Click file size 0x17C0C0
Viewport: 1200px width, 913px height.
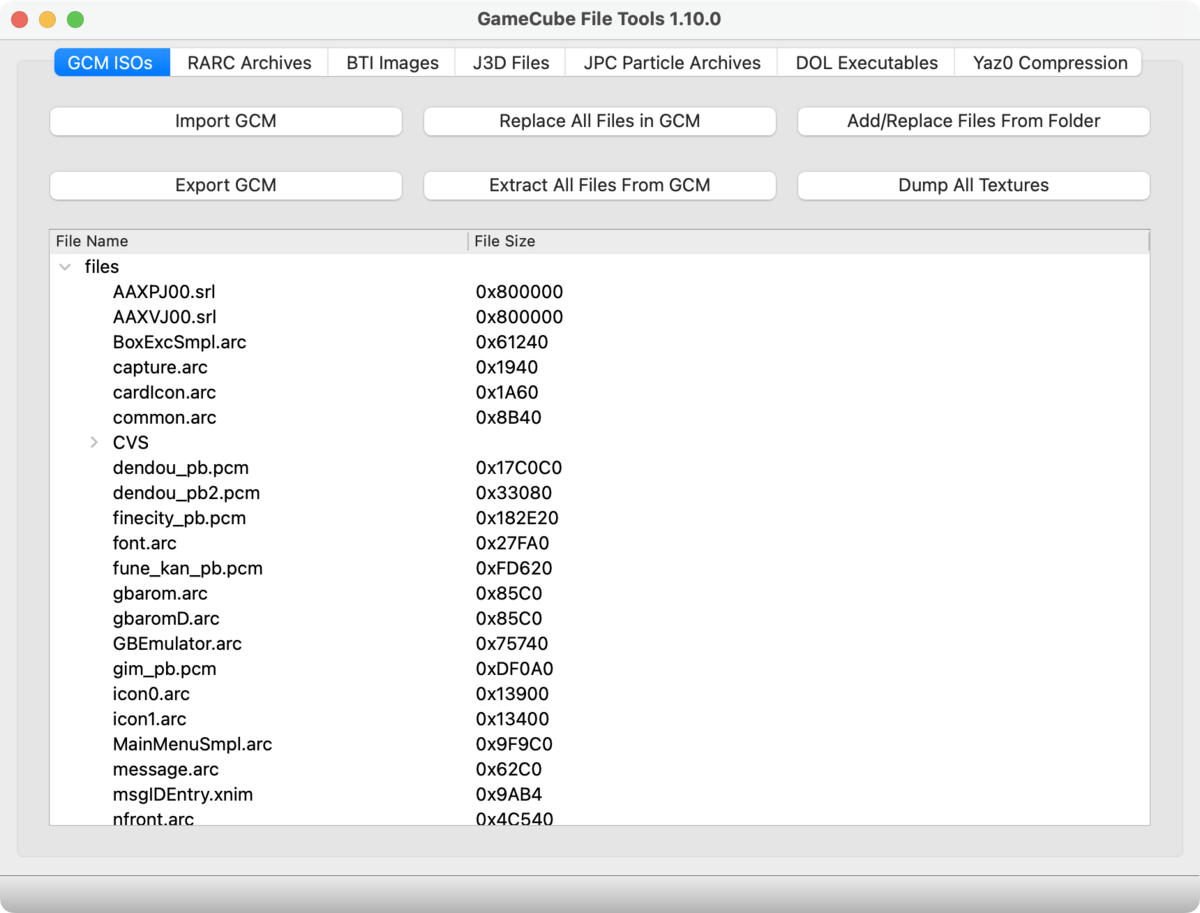[x=518, y=468]
